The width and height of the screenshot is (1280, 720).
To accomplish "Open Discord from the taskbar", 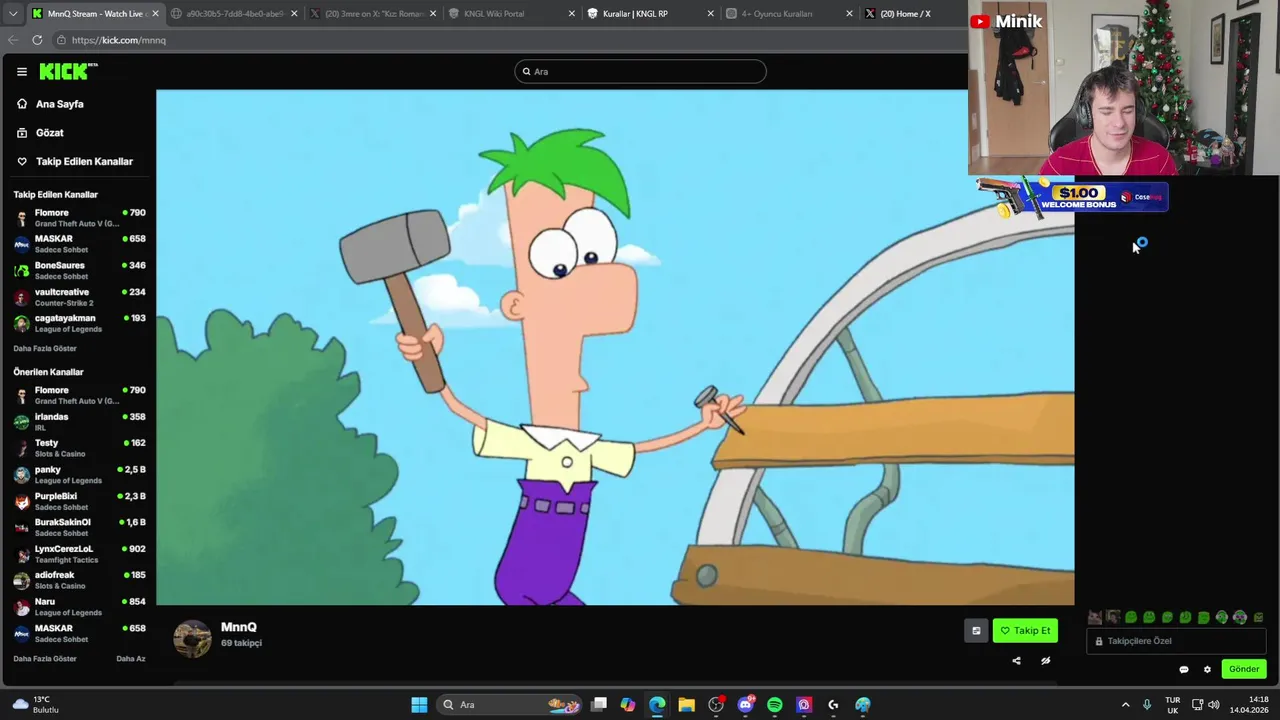I will 745,705.
